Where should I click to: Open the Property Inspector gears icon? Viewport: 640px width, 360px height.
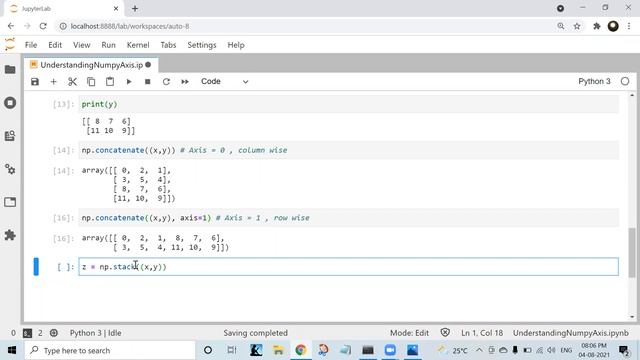point(10,169)
